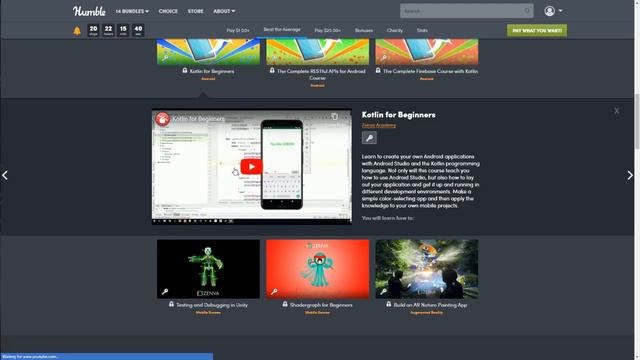This screenshot has height=360, width=640.
Task: Jump to Beat the Average tab
Action: click(x=282, y=29)
